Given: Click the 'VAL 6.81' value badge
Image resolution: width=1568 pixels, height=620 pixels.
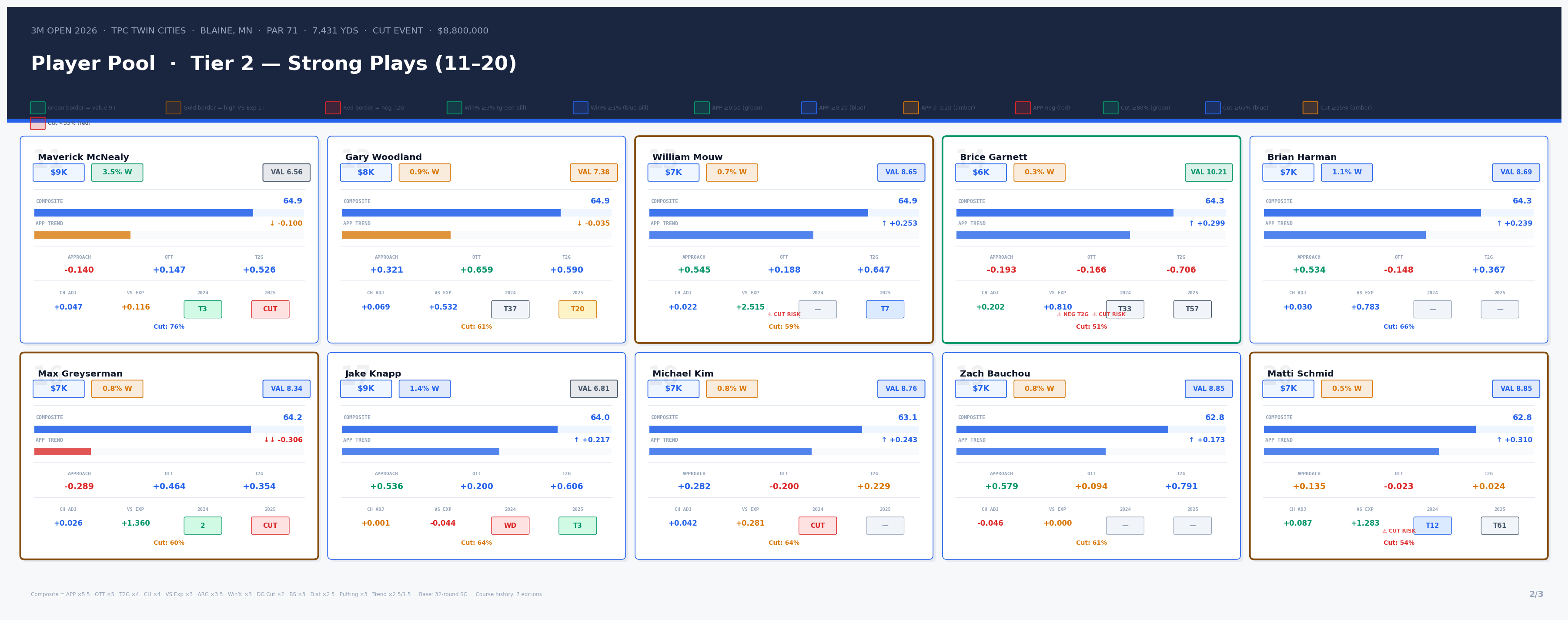Looking at the screenshot, I should click(593, 389).
